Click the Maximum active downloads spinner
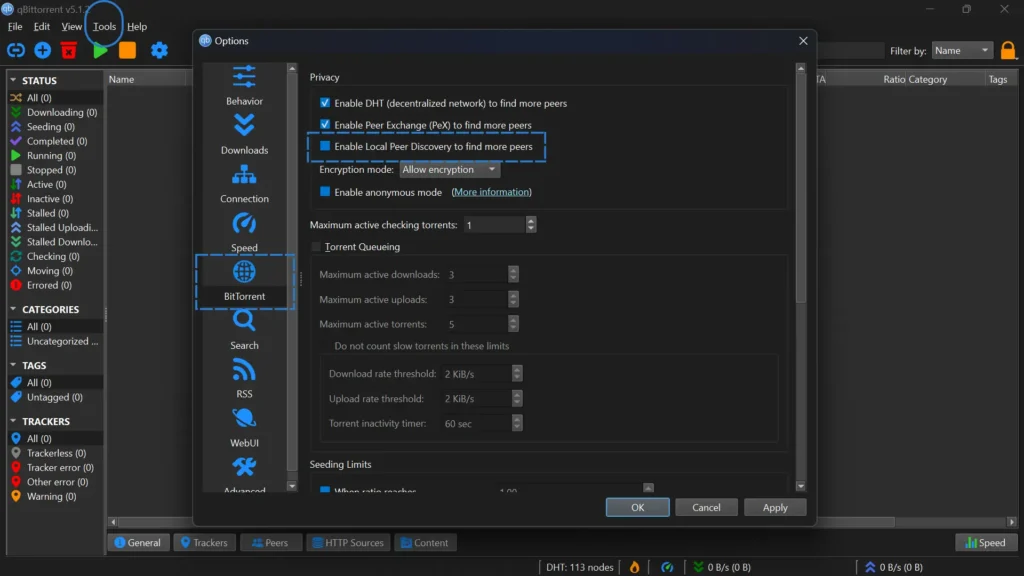Screen dimensions: 1024x576 click(513, 274)
